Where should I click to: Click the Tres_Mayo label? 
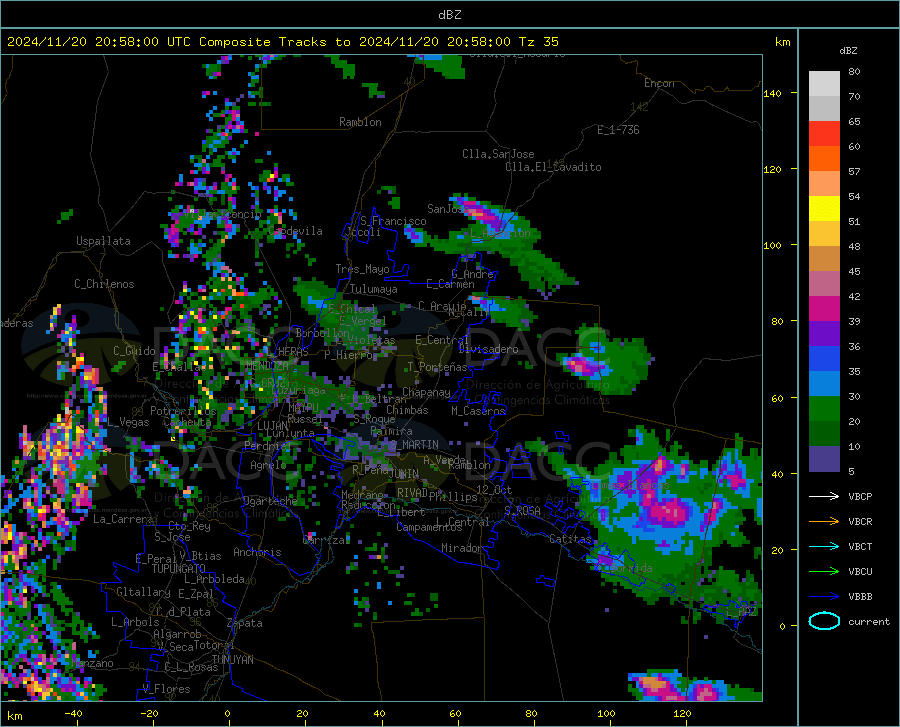[x=362, y=269]
